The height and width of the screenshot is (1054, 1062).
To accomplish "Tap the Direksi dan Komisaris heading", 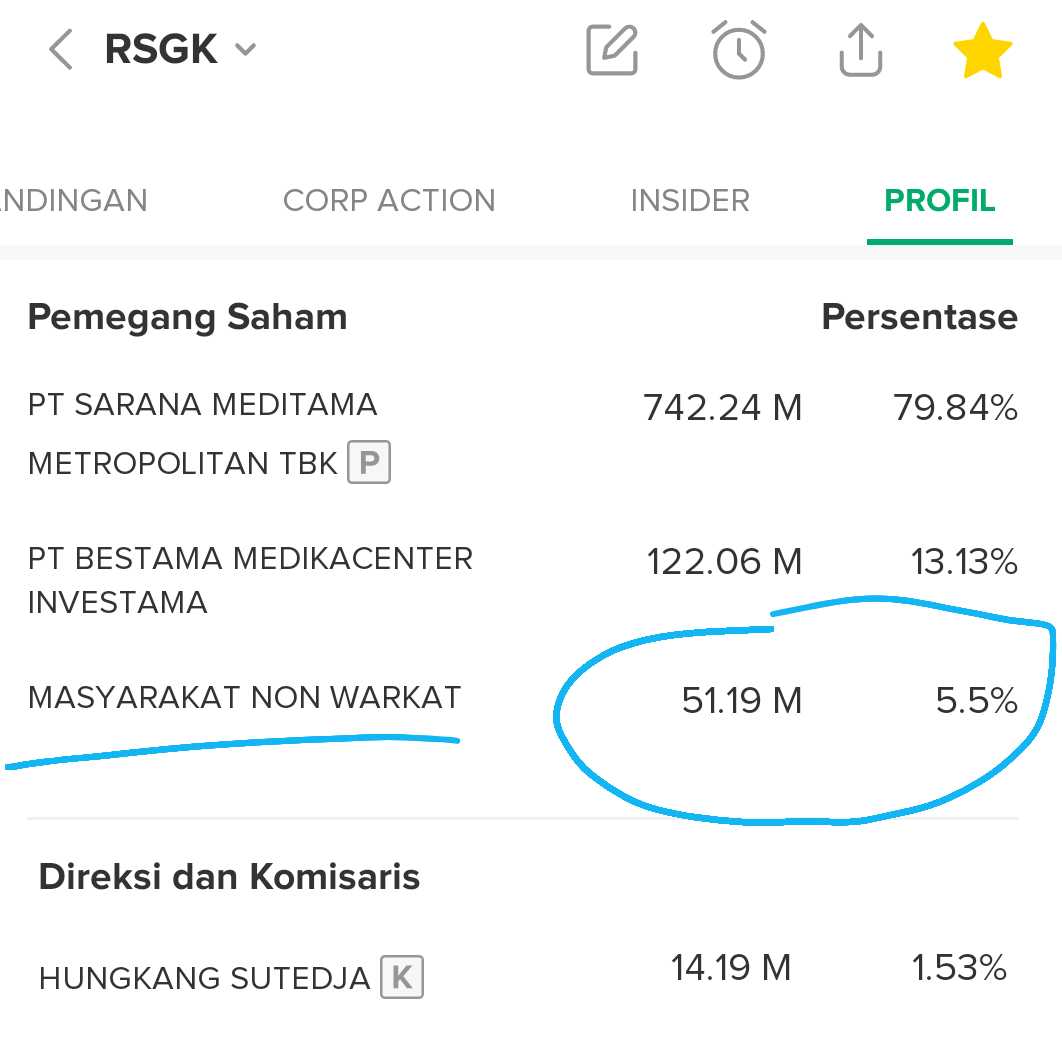I will (229, 877).
